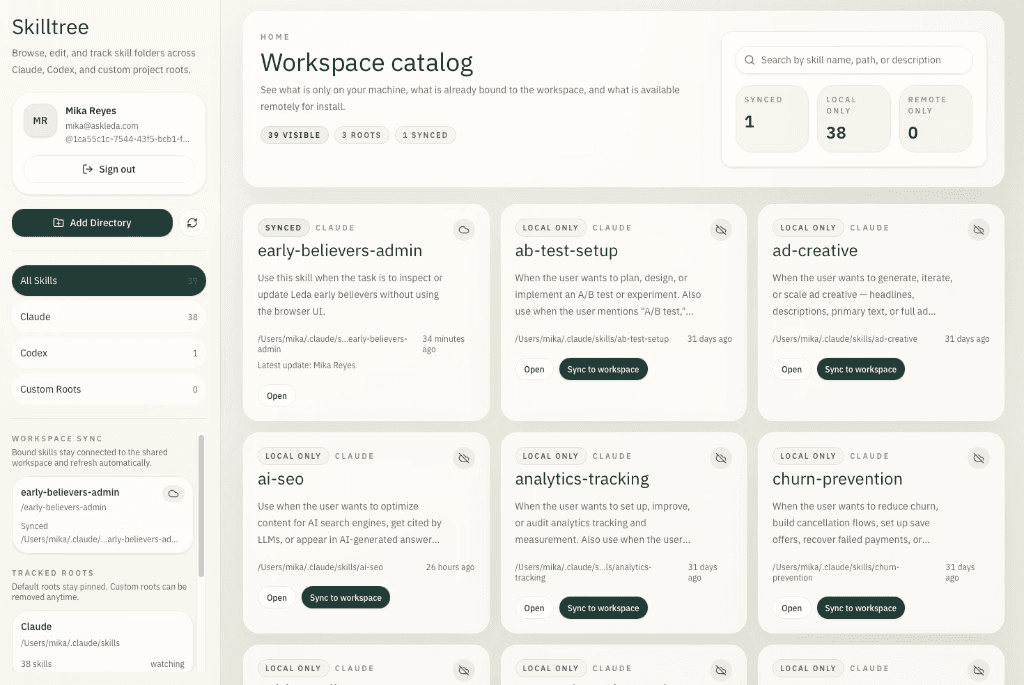Select the Claude filter in the sidebar
This screenshot has height=685, width=1024.
[108, 317]
